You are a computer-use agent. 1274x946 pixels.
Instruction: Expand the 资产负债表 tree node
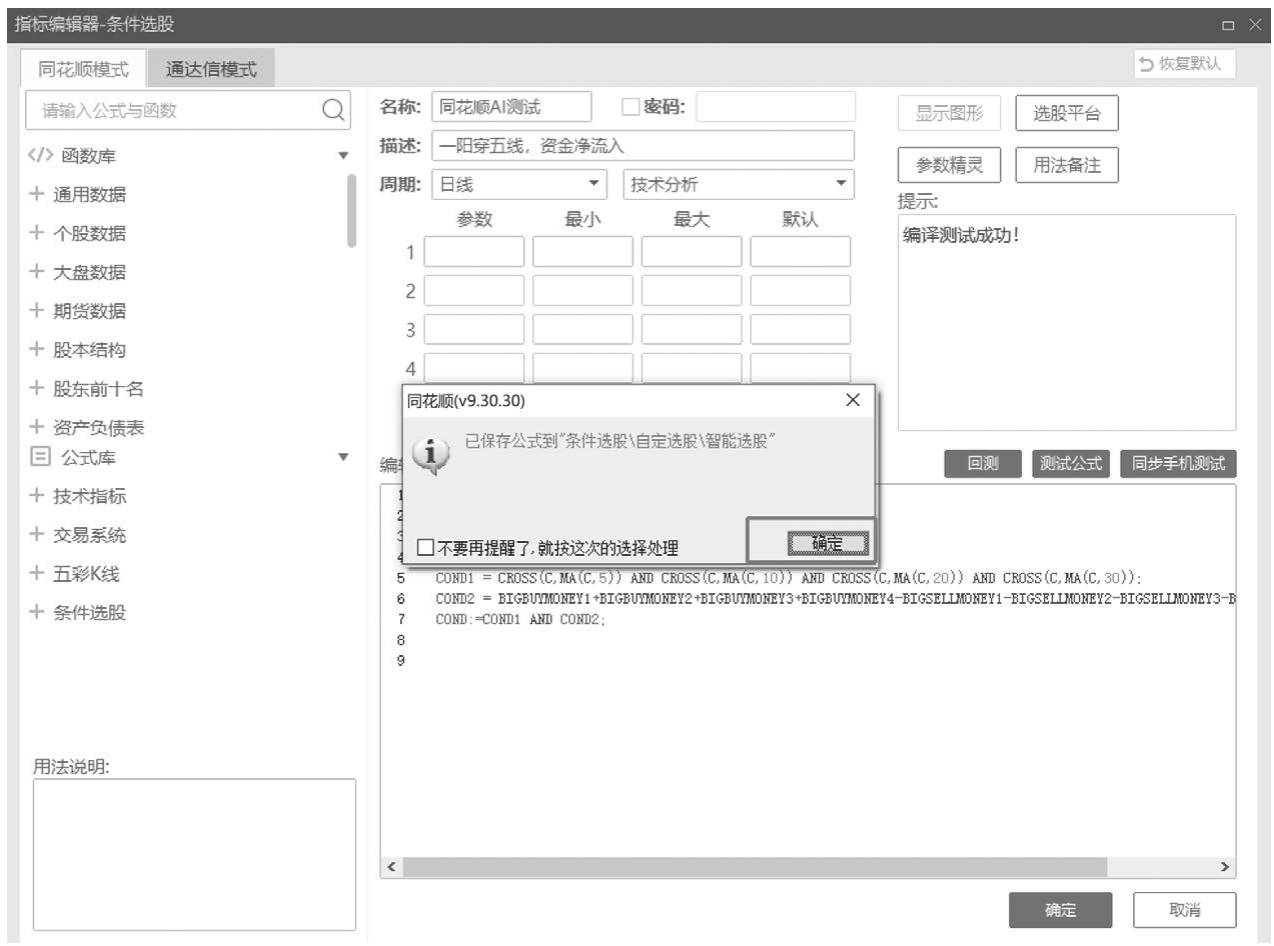click(38, 427)
